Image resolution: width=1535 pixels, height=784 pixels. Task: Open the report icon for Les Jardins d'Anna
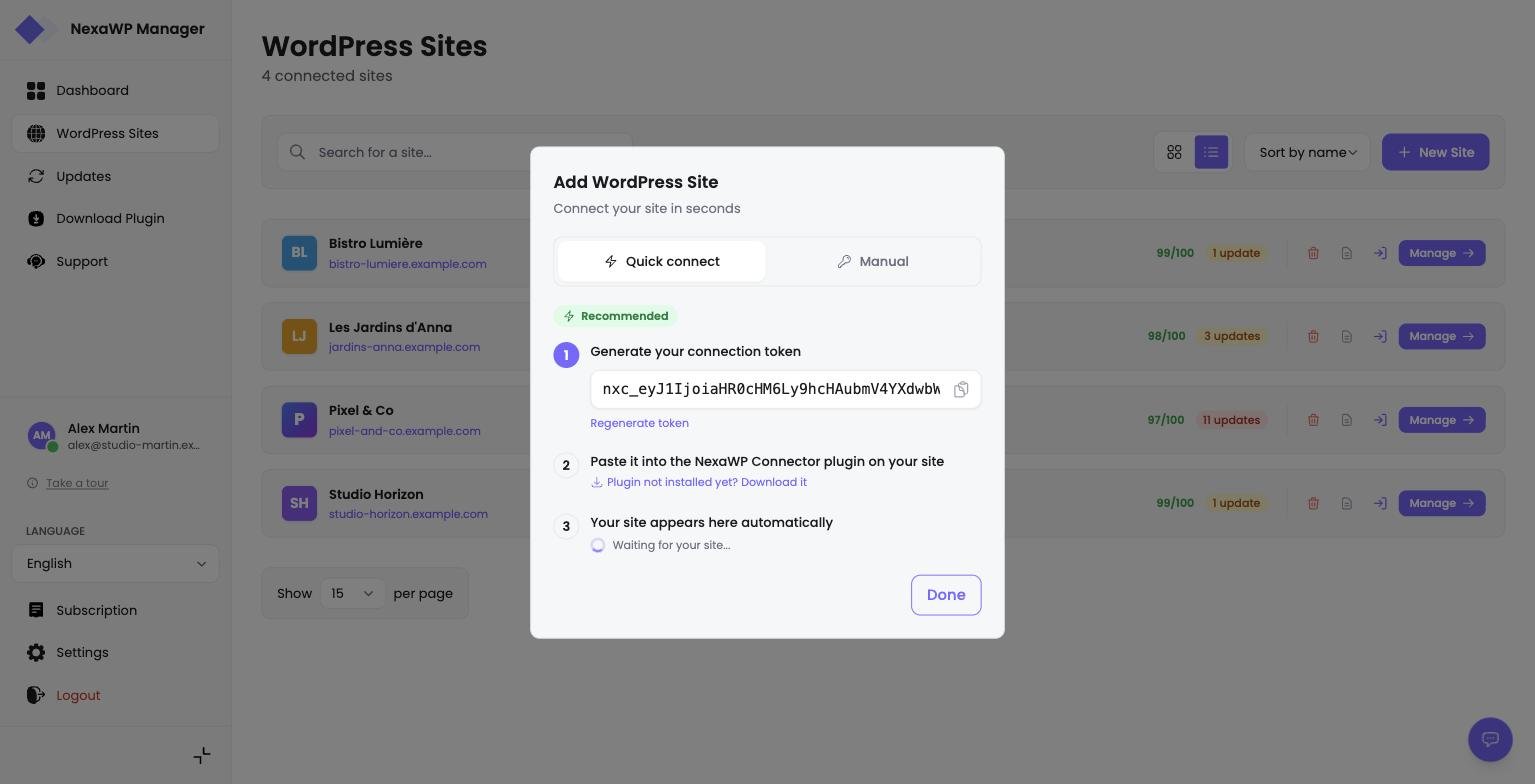pyautogui.click(x=1347, y=336)
